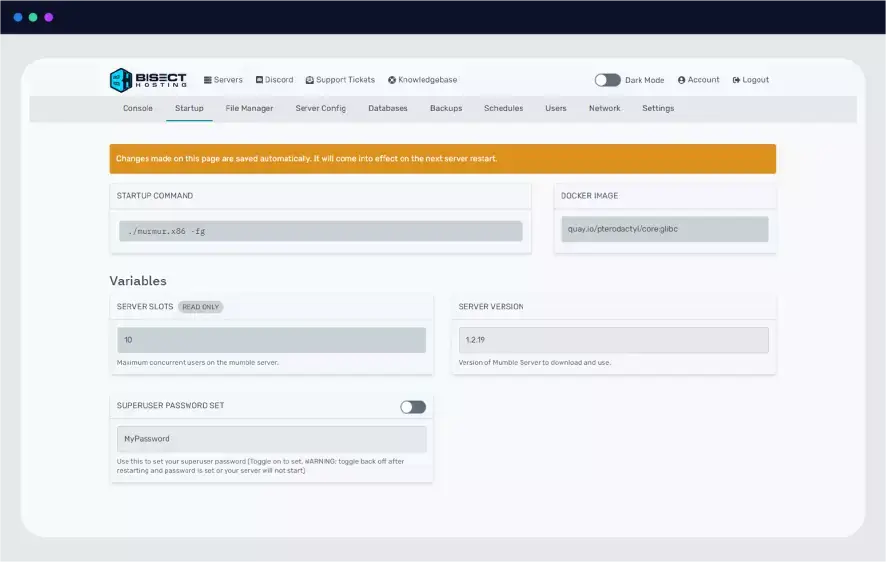886x562 pixels.
Task: Click the 'Maximum concurrent users' description text
Action: point(197,363)
